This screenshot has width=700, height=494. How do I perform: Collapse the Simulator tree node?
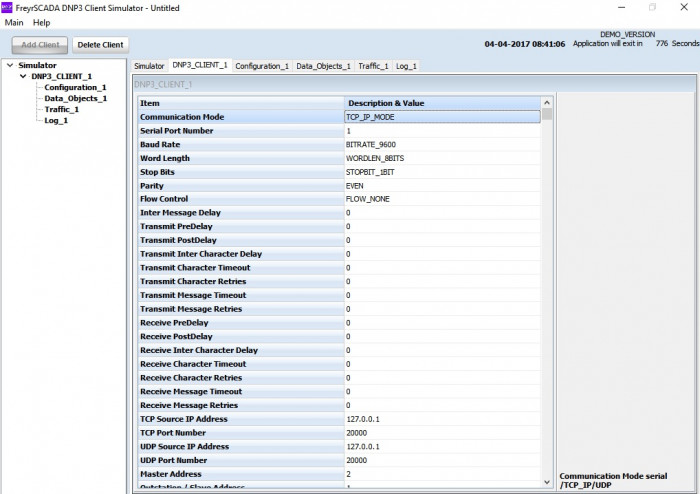pyautogui.click(x=10, y=65)
